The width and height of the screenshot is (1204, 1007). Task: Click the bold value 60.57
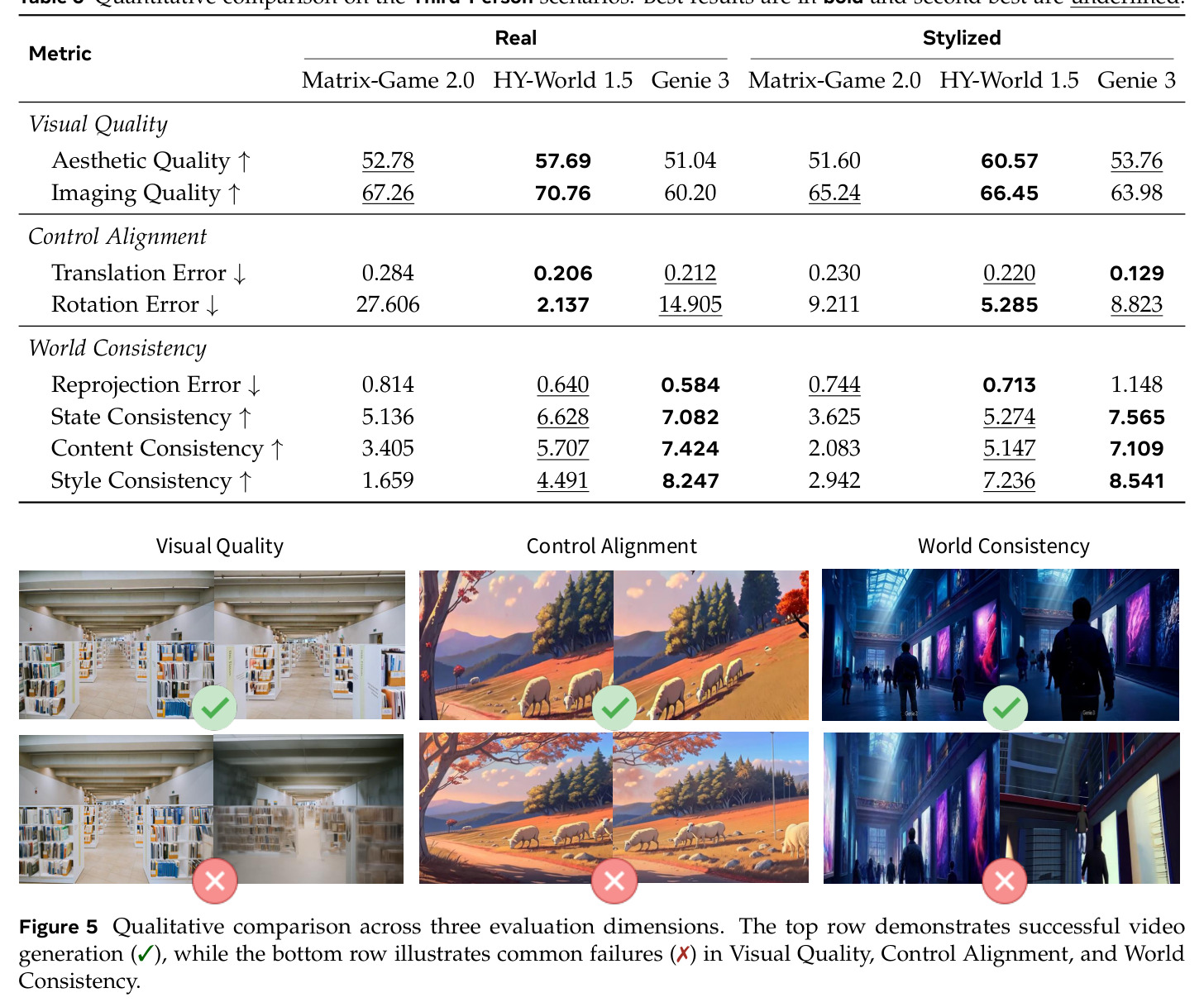(x=1010, y=160)
